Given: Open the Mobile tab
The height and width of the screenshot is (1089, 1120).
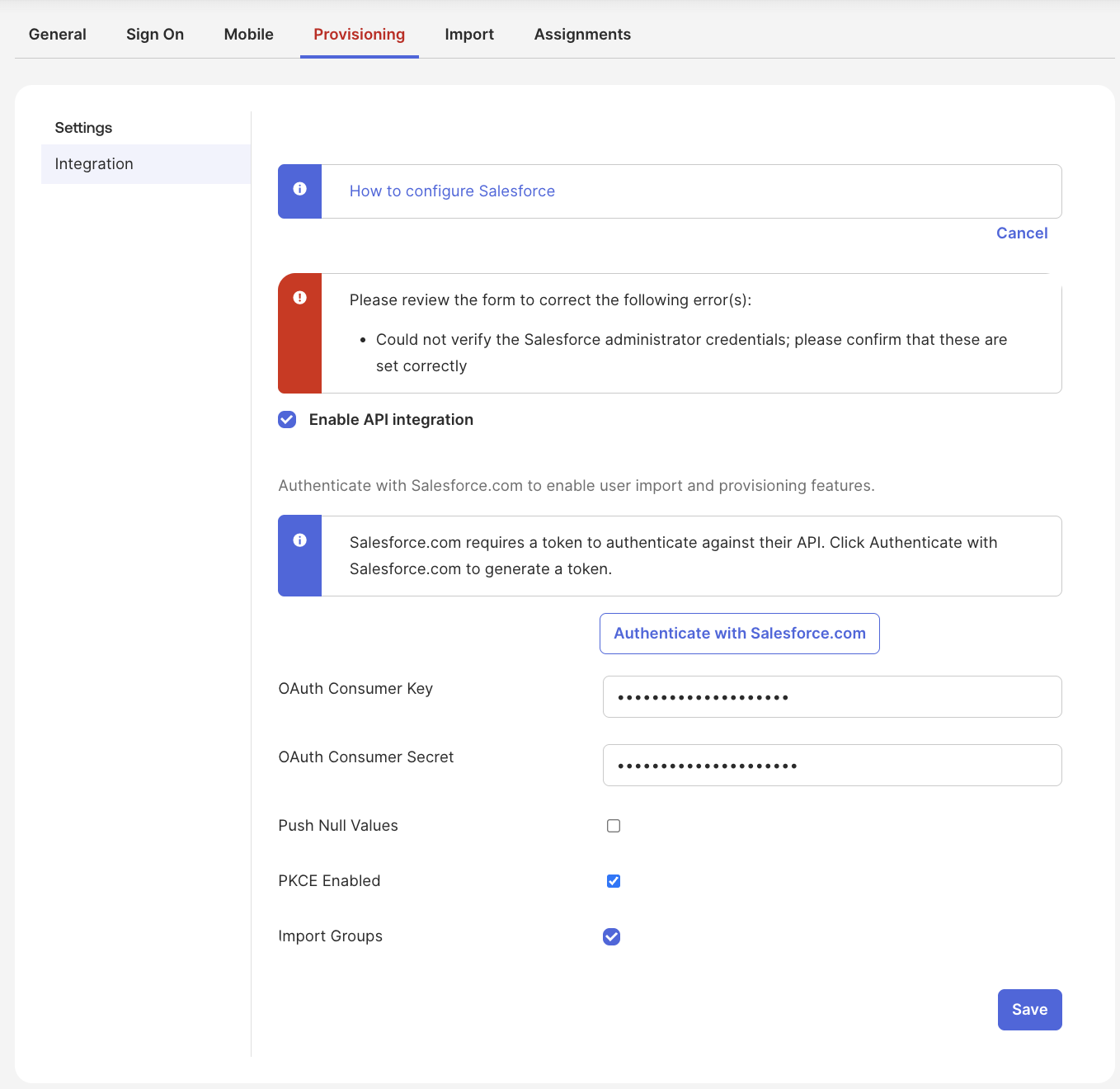Looking at the screenshot, I should (x=249, y=35).
